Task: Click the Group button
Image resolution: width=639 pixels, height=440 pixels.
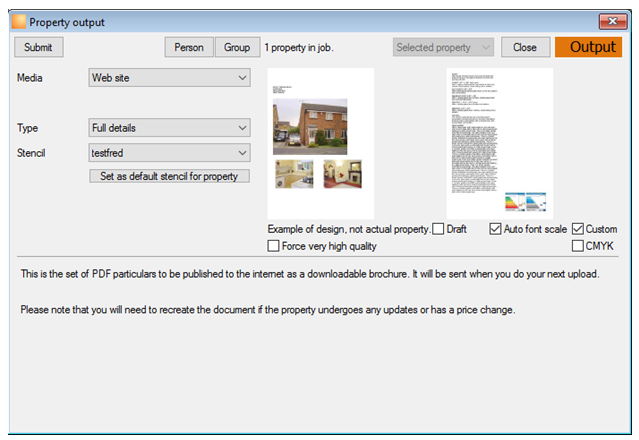Action: click(x=237, y=47)
